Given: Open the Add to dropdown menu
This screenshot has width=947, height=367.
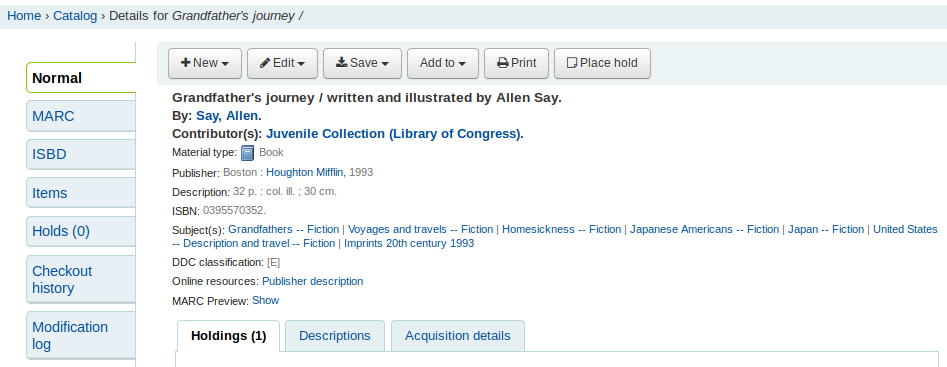Looking at the screenshot, I should click(x=443, y=63).
